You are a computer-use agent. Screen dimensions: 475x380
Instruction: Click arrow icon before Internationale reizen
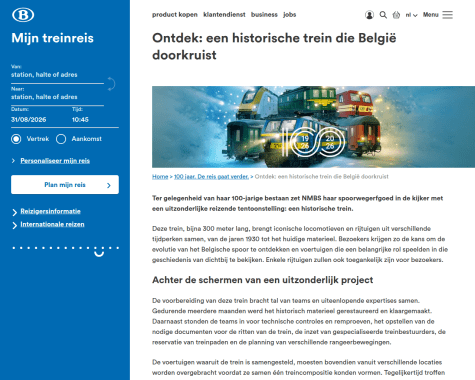(x=14, y=225)
